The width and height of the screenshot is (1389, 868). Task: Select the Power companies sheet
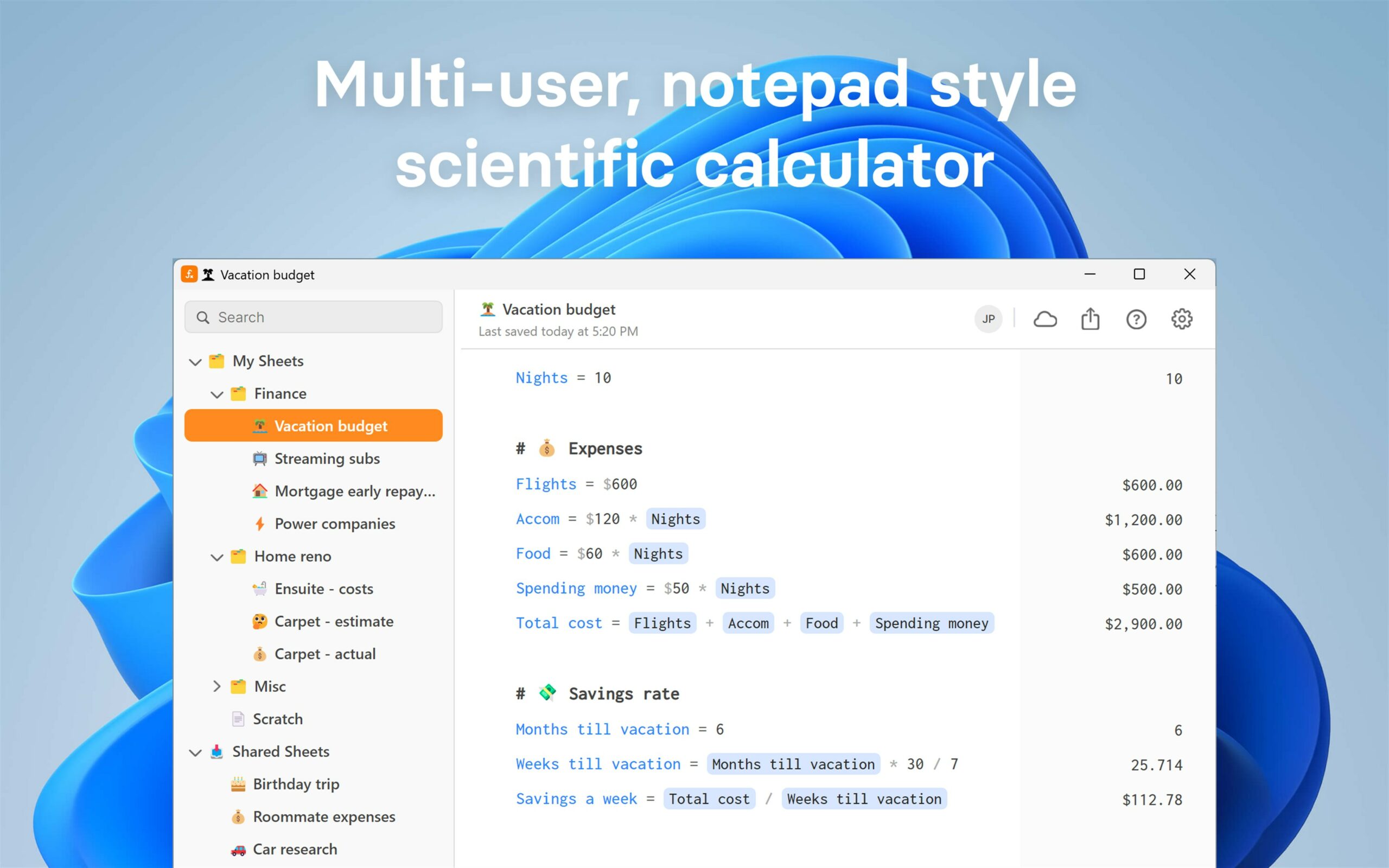[x=334, y=524]
